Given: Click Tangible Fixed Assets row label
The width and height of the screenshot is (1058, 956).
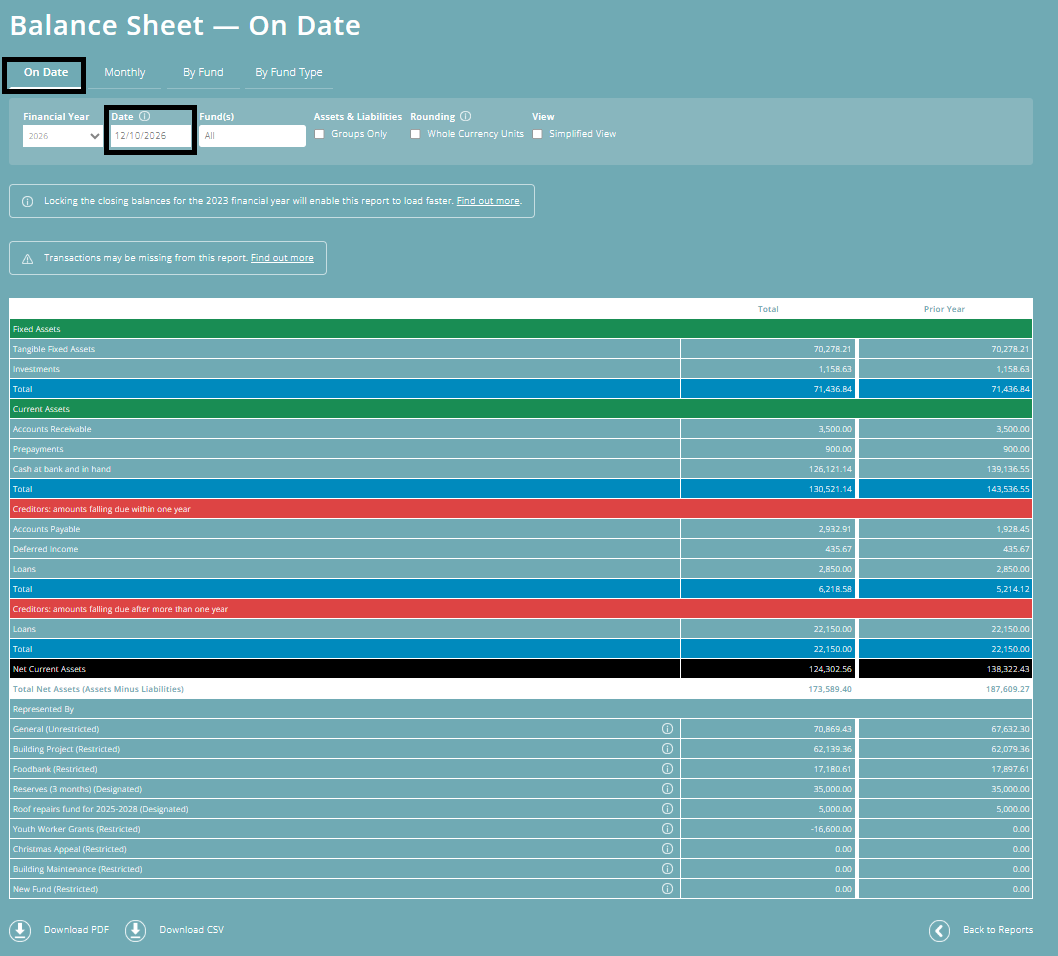Looking at the screenshot, I should click(54, 349).
